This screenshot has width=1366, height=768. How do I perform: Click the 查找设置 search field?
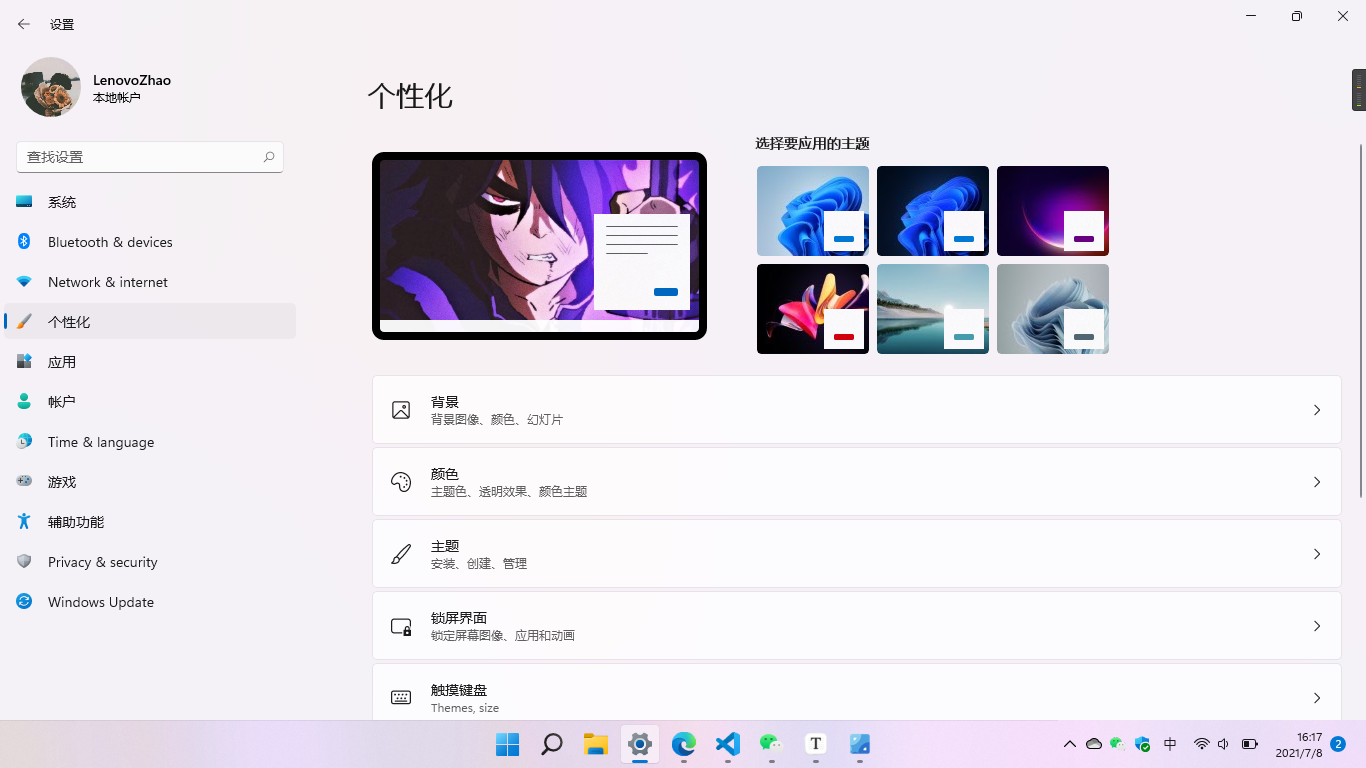150,157
